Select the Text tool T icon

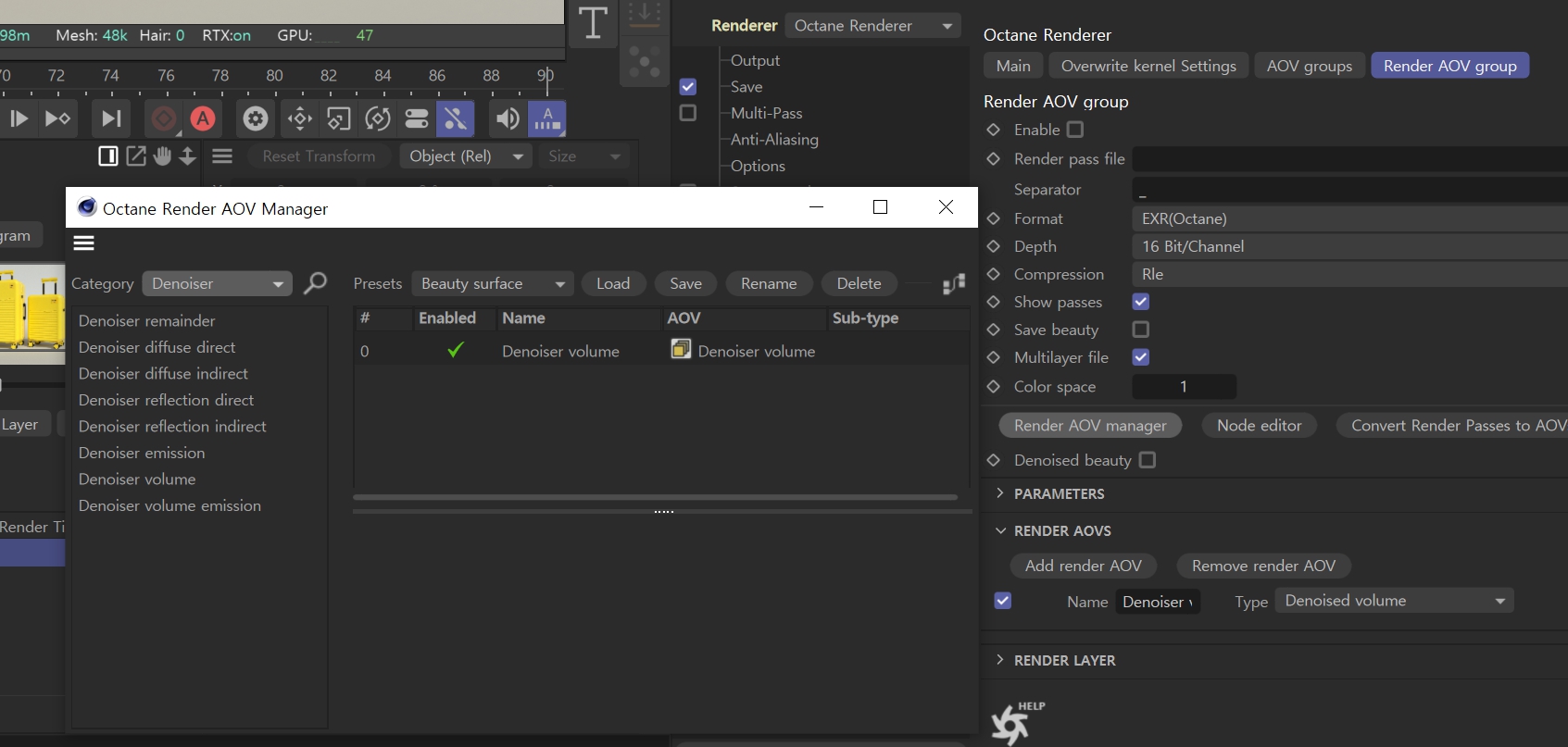pos(593,22)
